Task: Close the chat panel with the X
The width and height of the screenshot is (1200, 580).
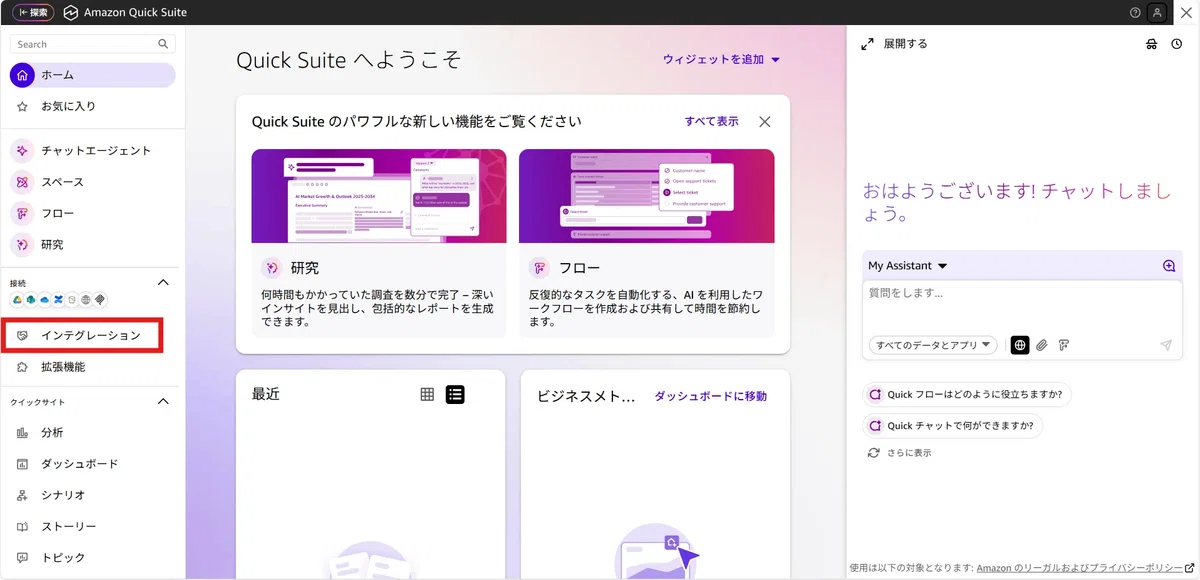Action: (x=1187, y=13)
